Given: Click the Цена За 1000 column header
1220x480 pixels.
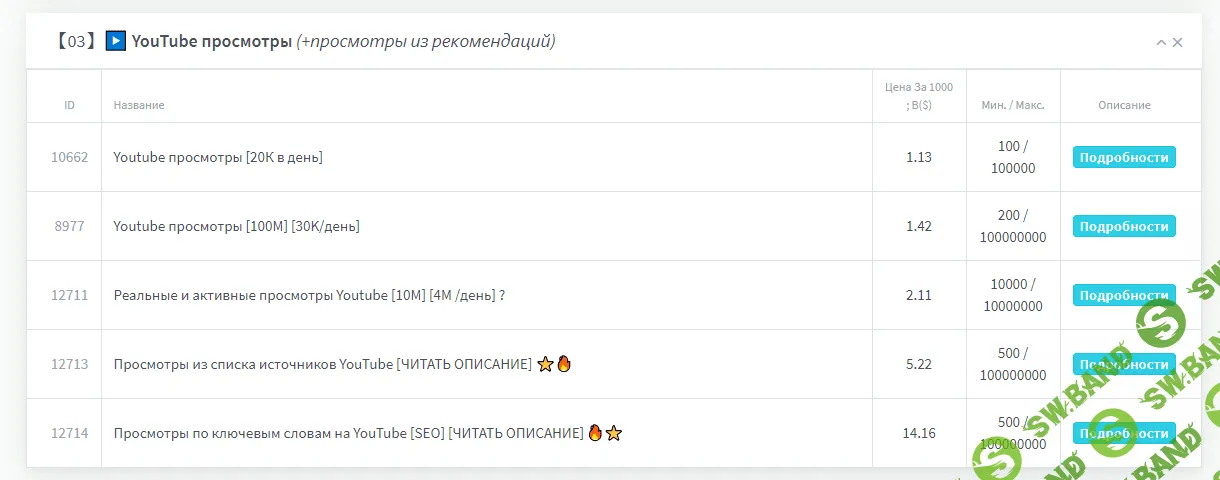Looking at the screenshot, I should click(x=919, y=96).
